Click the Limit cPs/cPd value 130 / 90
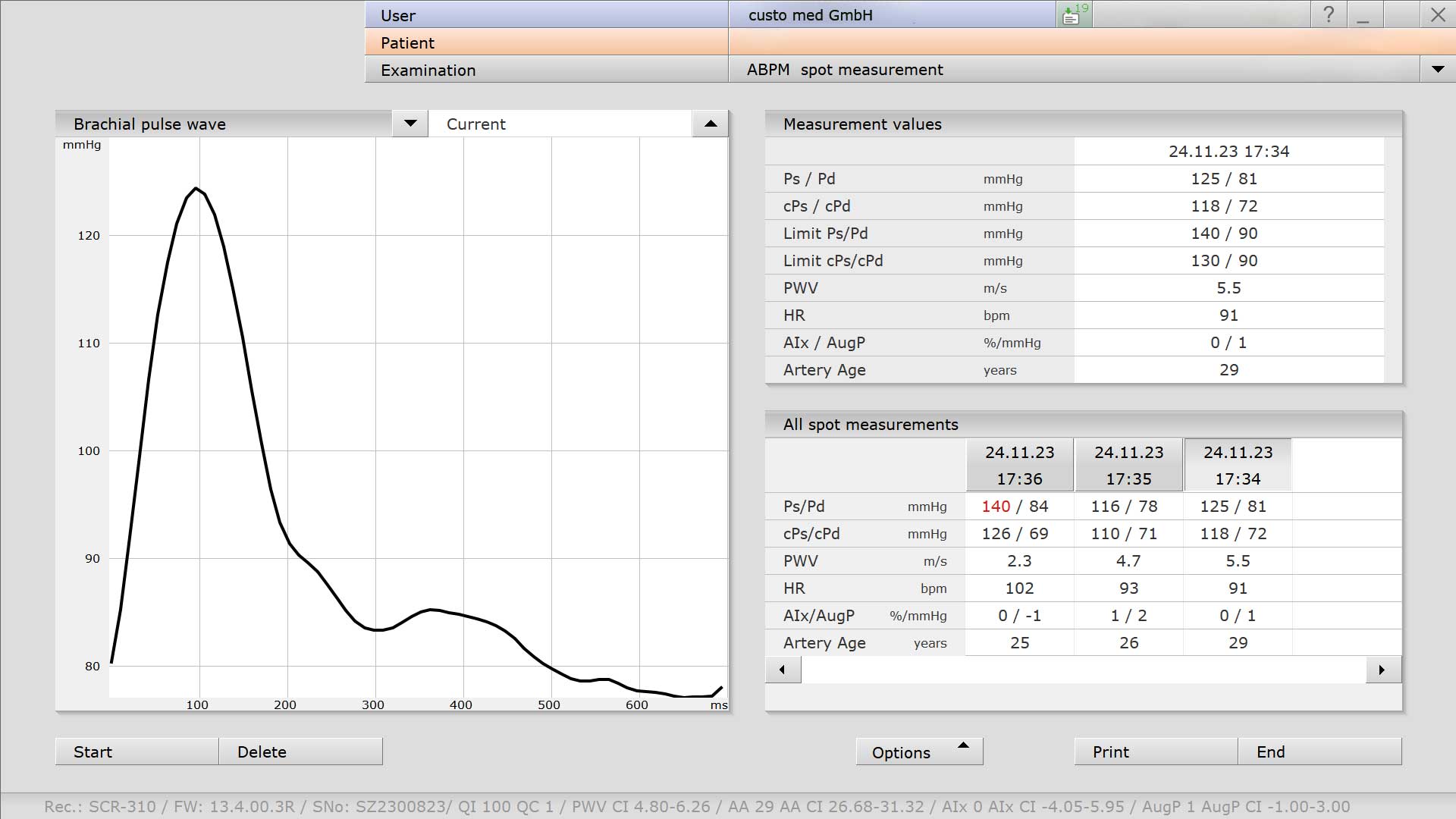This screenshot has height=819, width=1456. pos(1224,261)
